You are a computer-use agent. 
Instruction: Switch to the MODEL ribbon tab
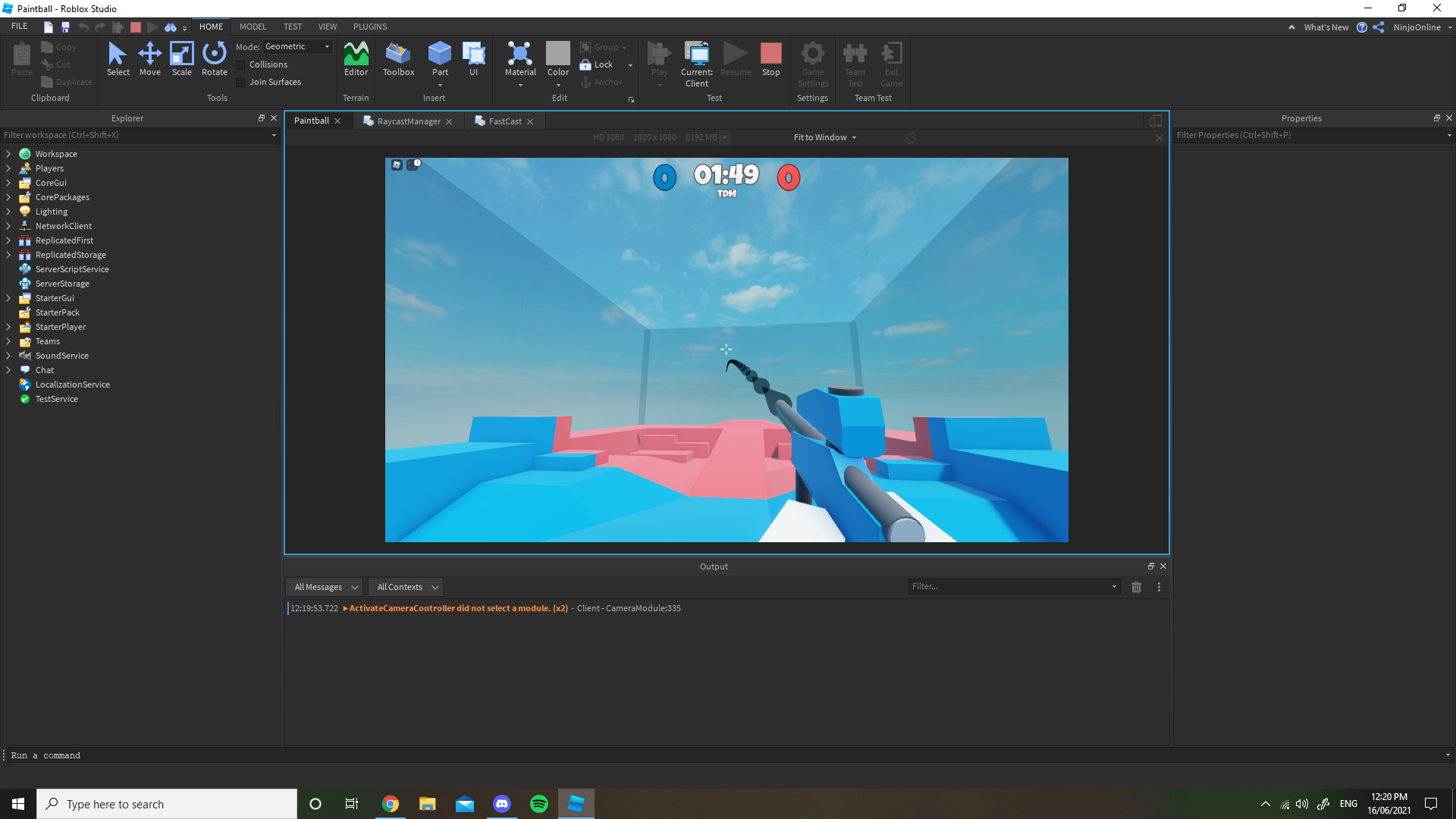[x=253, y=27]
